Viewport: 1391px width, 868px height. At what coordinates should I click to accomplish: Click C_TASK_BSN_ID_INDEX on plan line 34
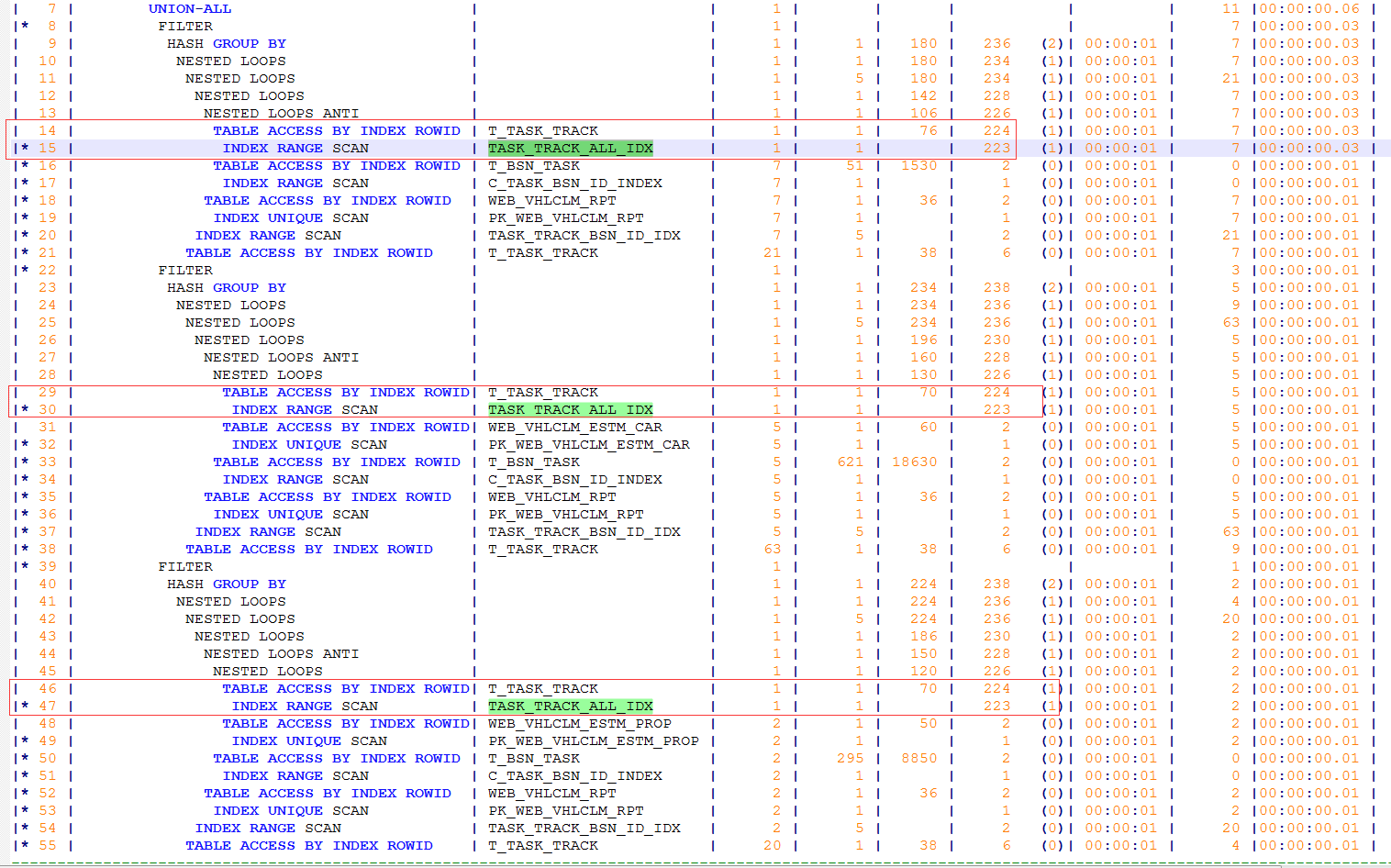pos(575,480)
